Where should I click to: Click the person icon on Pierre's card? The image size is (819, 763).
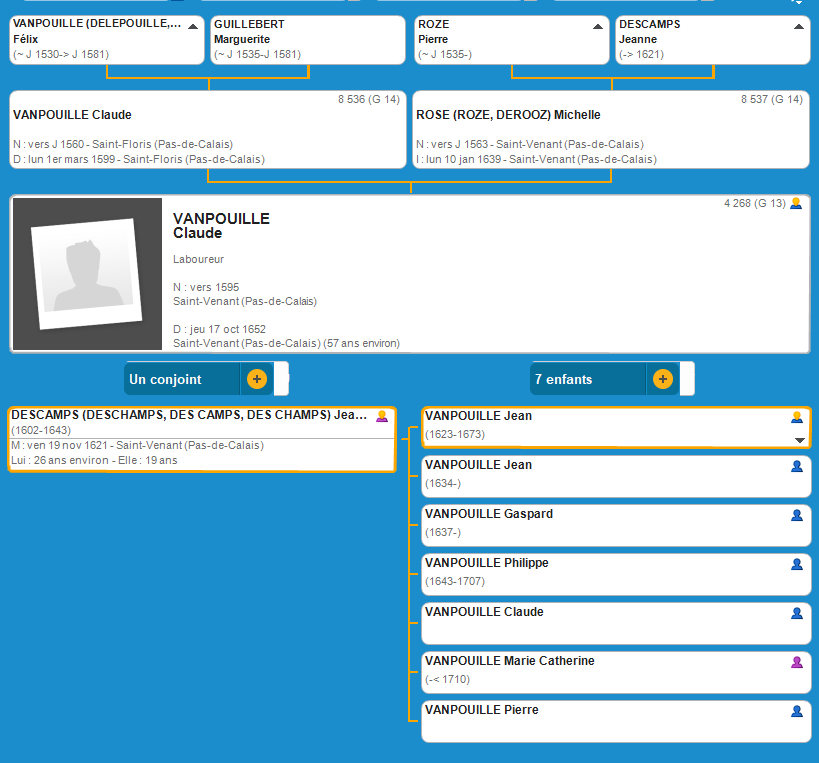[797, 711]
